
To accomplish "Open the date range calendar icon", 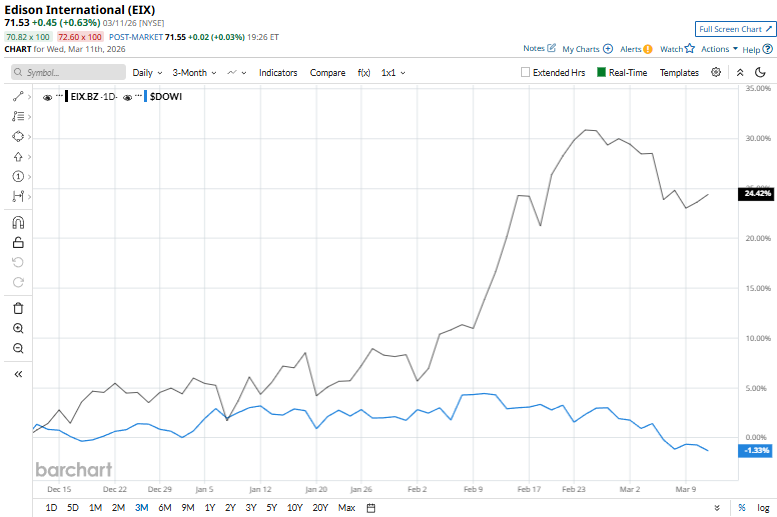I will 371,508.
